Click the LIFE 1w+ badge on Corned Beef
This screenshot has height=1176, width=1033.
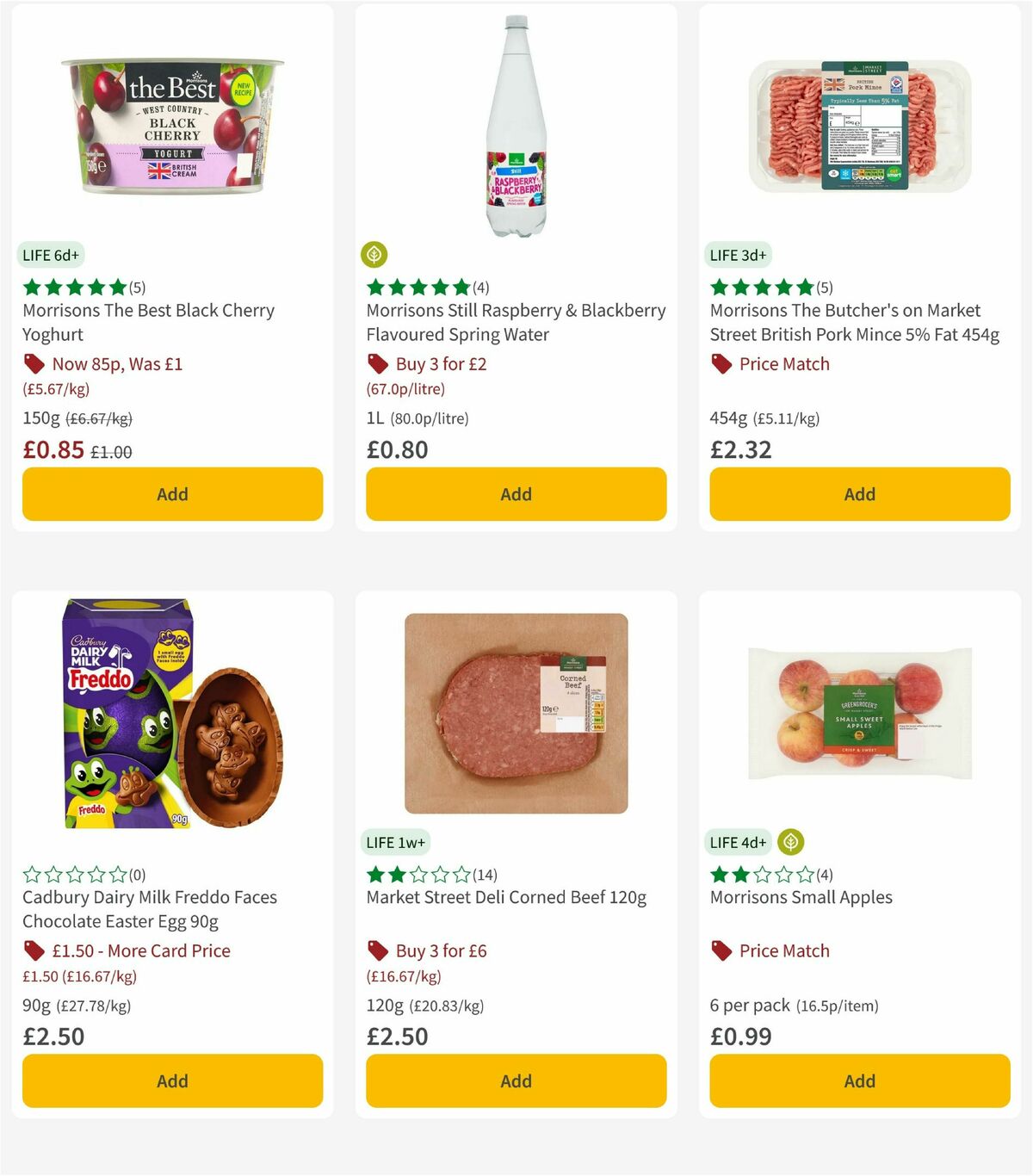point(394,842)
